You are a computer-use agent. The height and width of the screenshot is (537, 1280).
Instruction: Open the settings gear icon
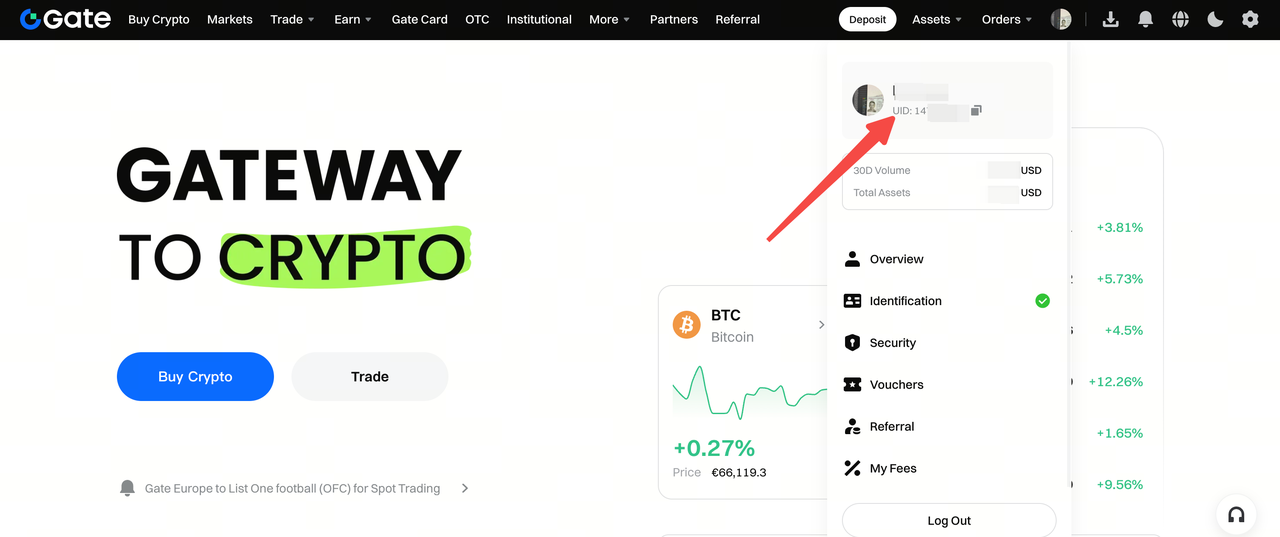1250,19
